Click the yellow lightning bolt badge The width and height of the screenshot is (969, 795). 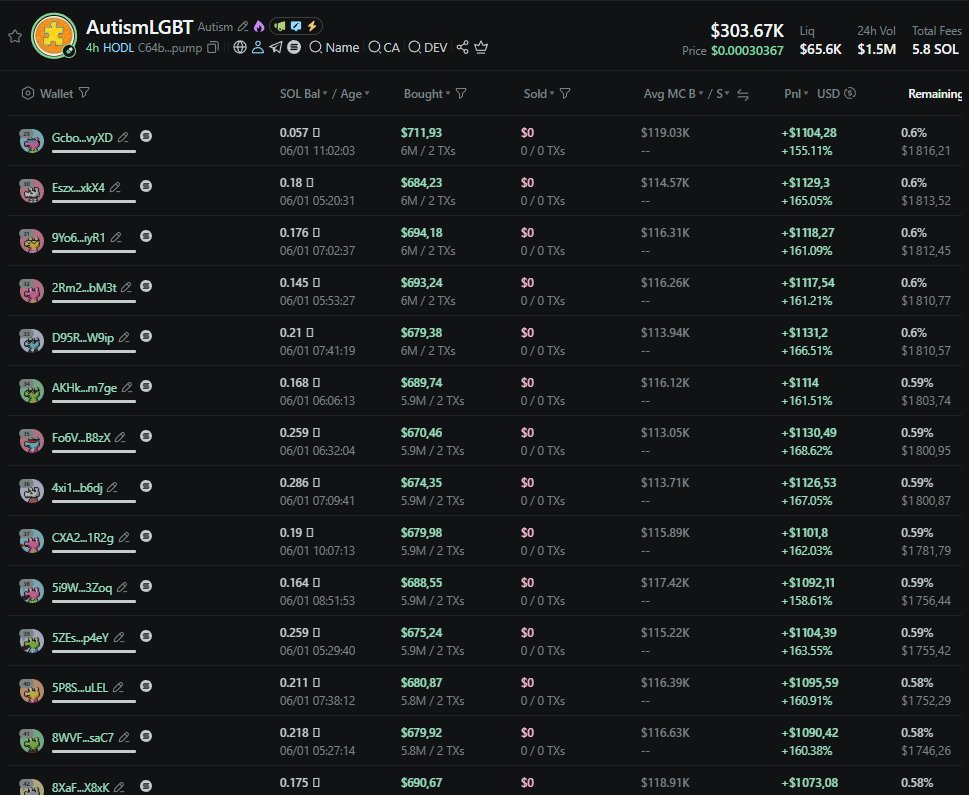click(312, 26)
